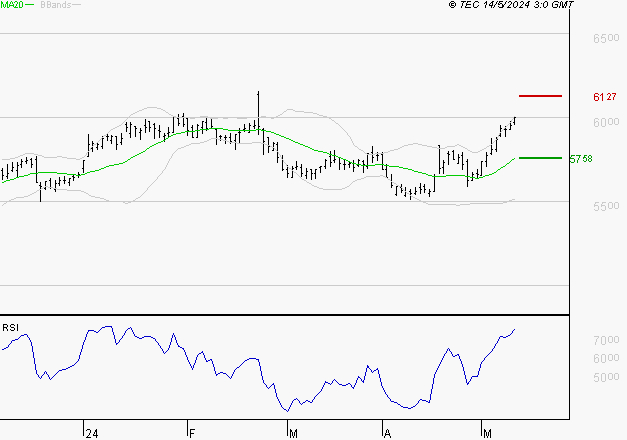This screenshot has width=627, height=440.
Task: Click the 6000 price axis label
Action: click(x=606, y=122)
